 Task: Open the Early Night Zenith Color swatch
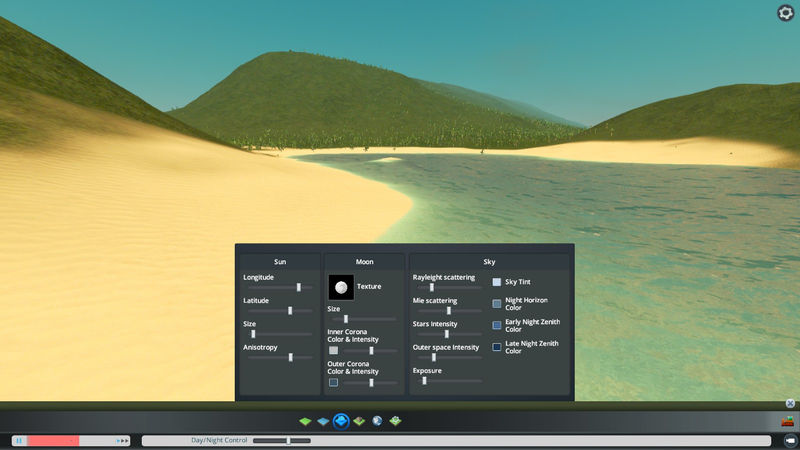[x=497, y=325]
